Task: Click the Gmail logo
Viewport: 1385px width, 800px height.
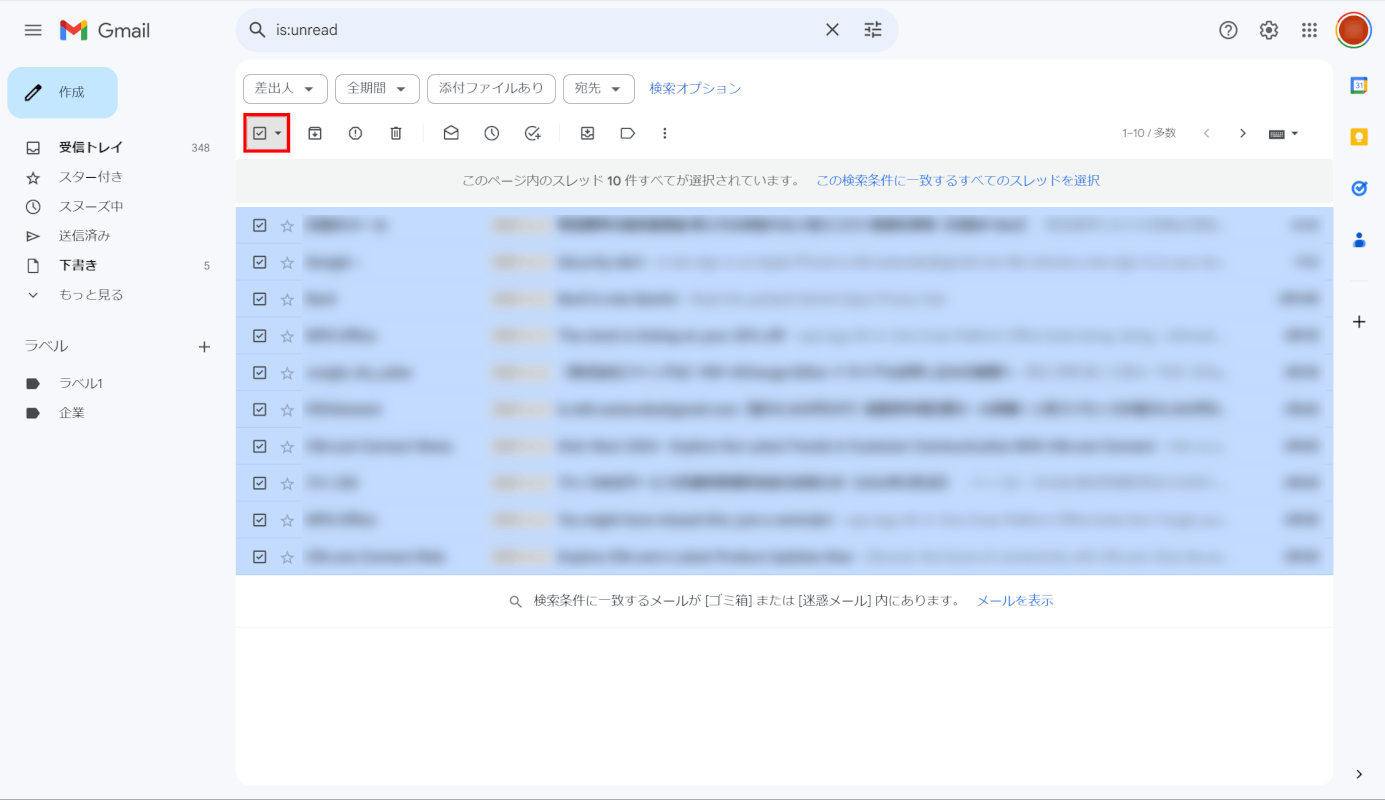Action: click(x=105, y=31)
